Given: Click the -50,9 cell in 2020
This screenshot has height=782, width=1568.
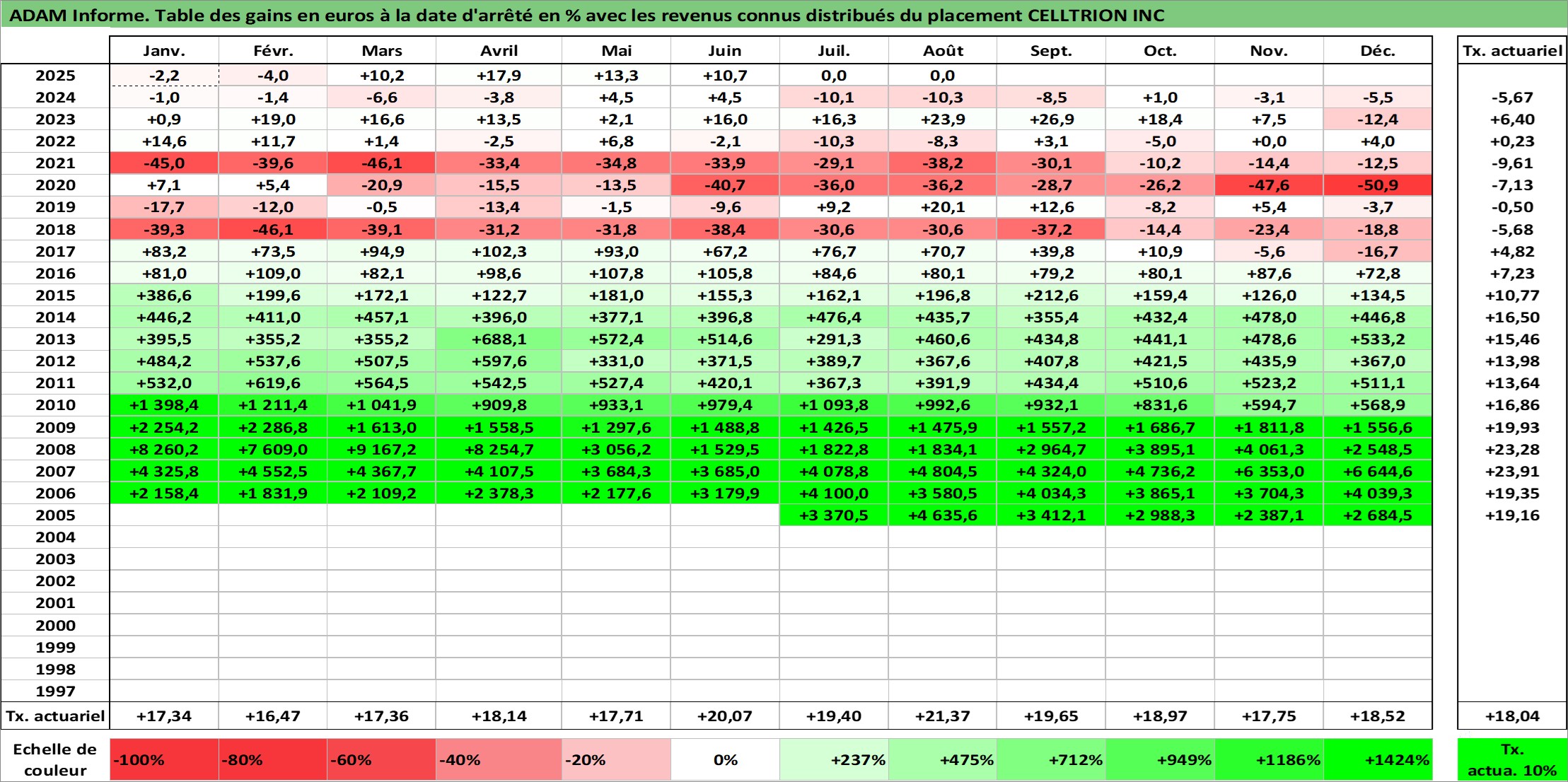Looking at the screenshot, I should pyautogui.click(x=1378, y=185).
